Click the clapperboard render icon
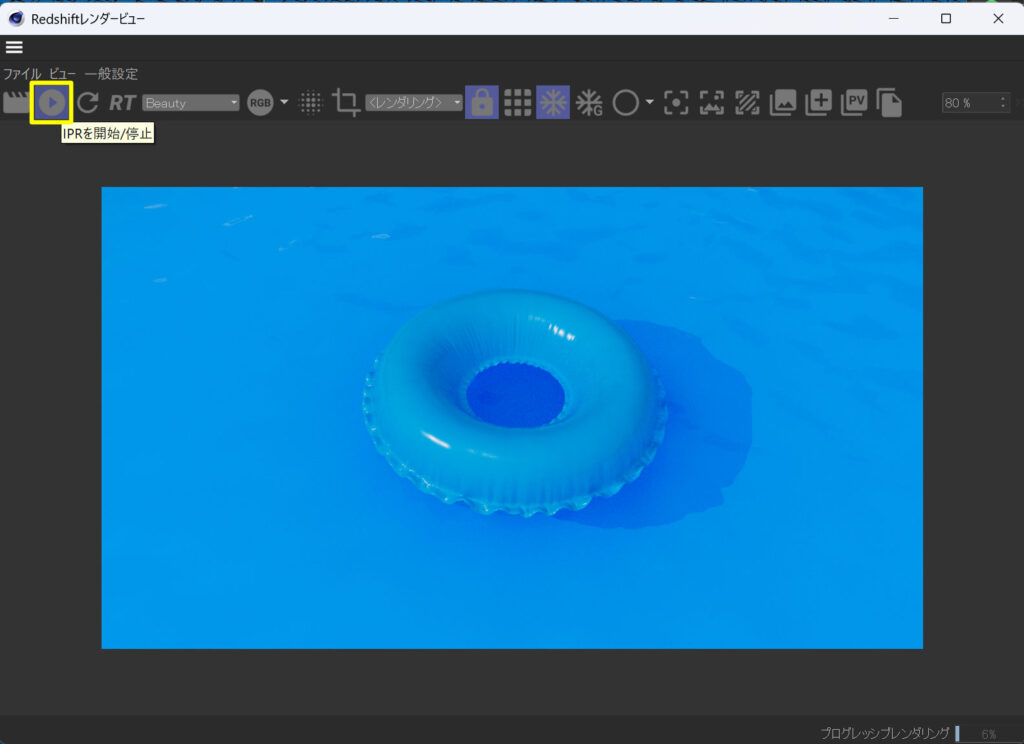1024x744 pixels. pos(16,103)
